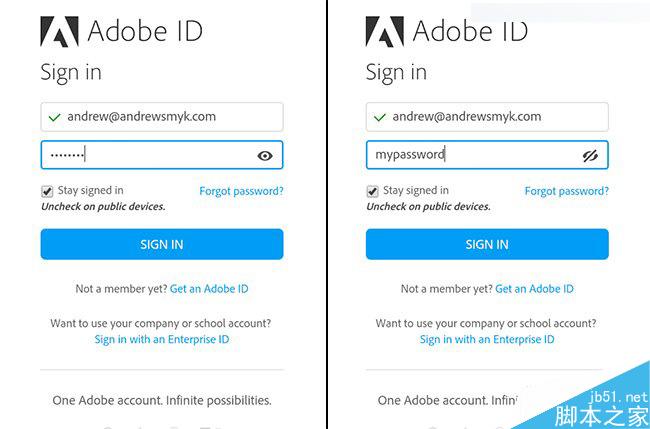
Task: Uncheck Stay signed in on left form
Action: (x=47, y=191)
